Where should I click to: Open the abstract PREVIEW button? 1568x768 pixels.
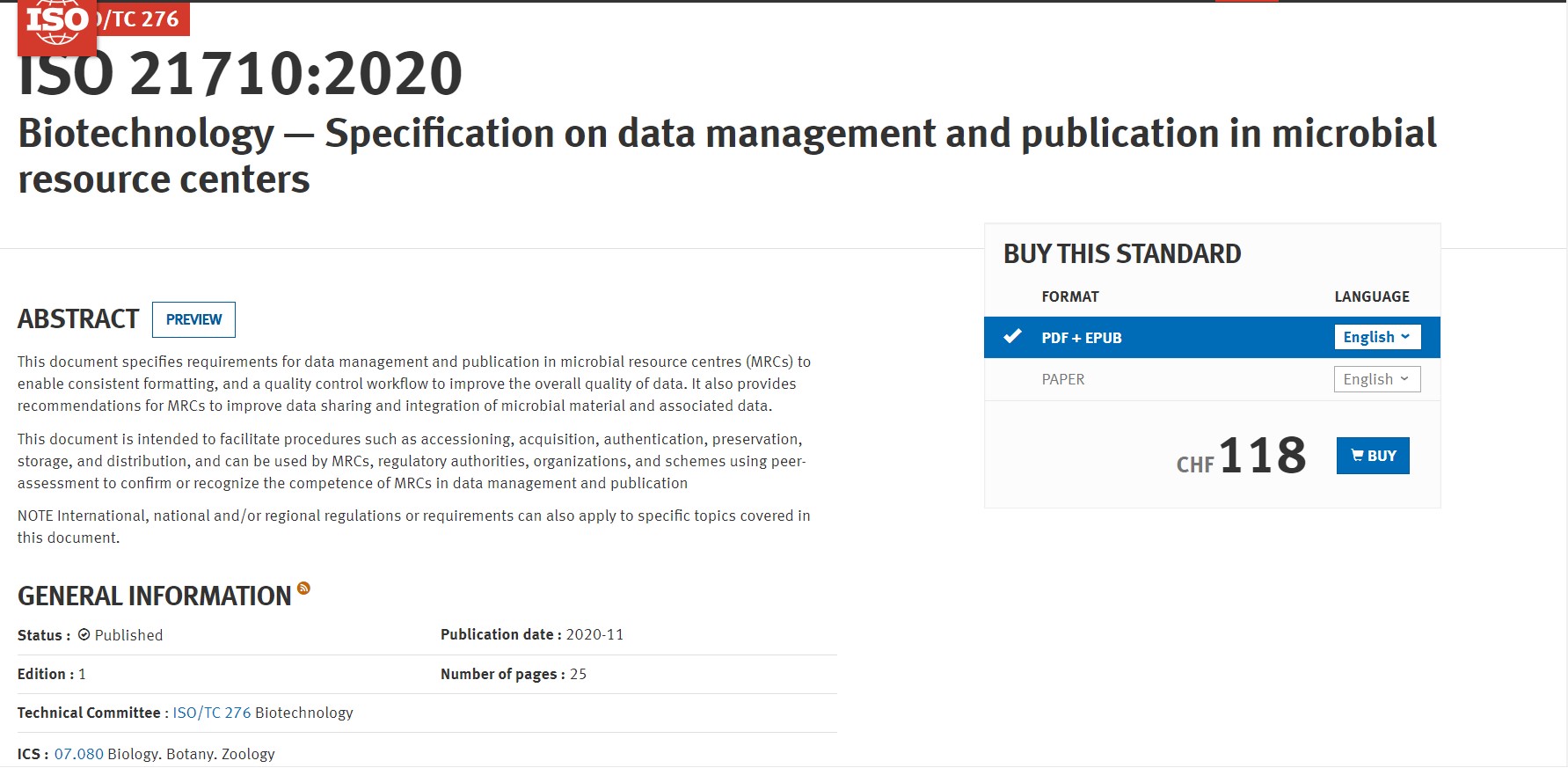coord(193,319)
